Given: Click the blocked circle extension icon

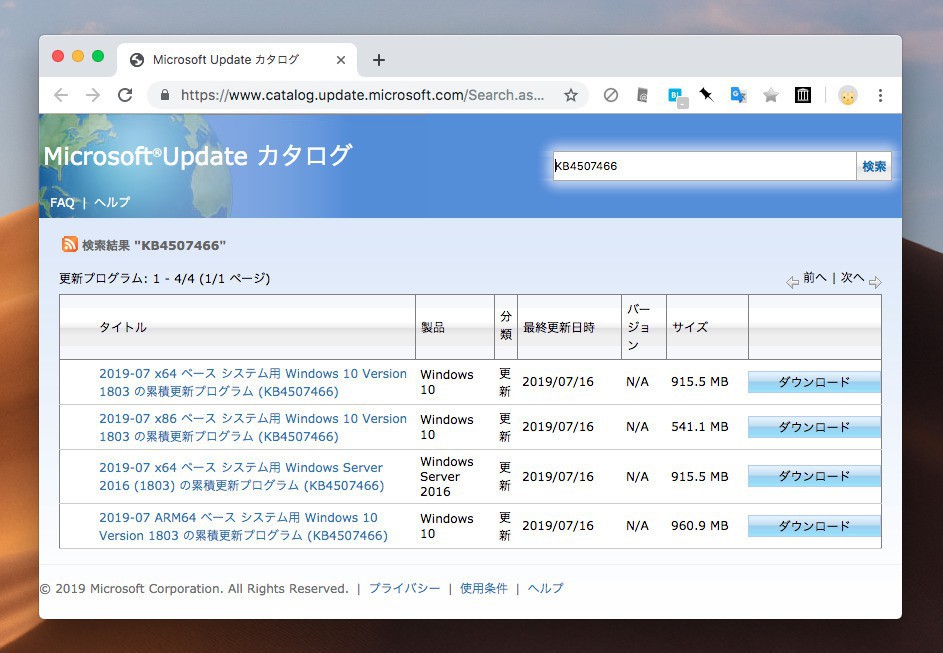Looking at the screenshot, I should point(610,95).
